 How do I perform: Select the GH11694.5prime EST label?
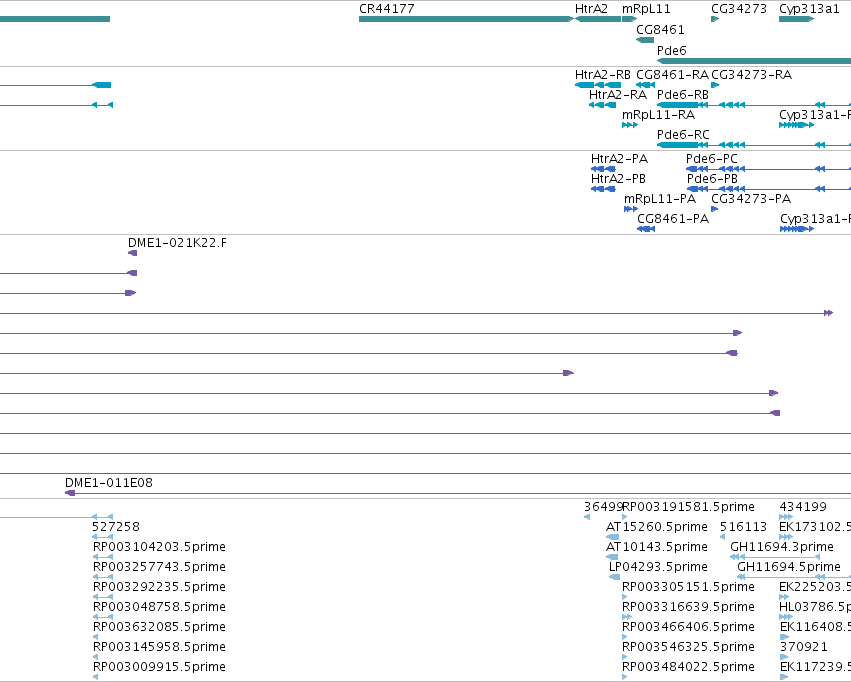(789, 566)
